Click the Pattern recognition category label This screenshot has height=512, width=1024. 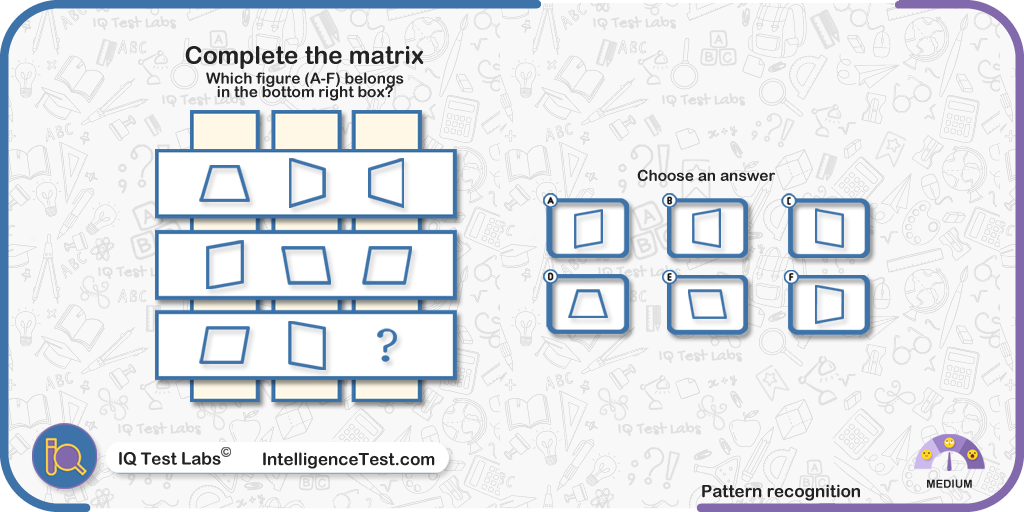(780, 491)
